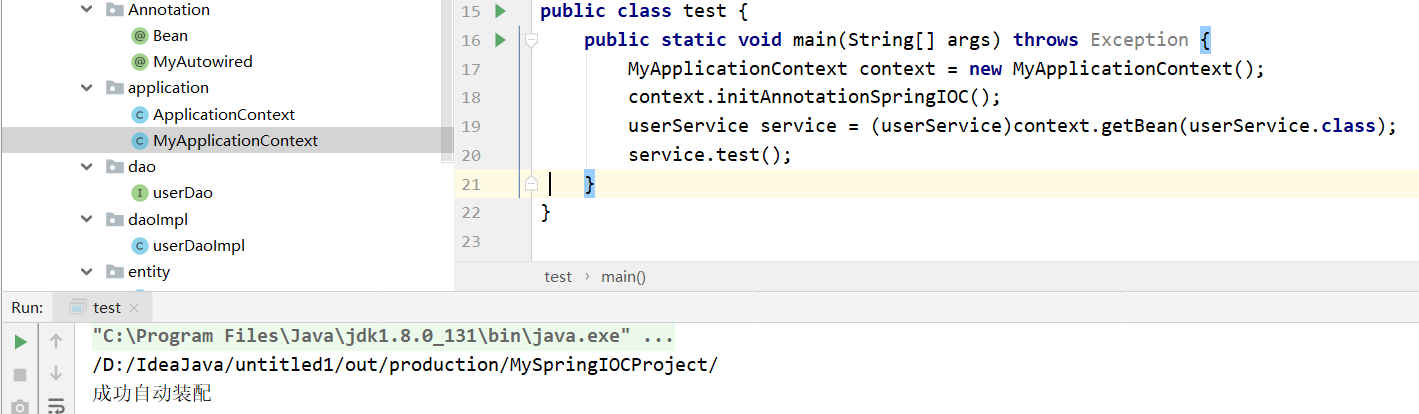Click new MyApplicationContext() on line 17
This screenshot has height=414, width=1419.
[x=1115, y=69]
